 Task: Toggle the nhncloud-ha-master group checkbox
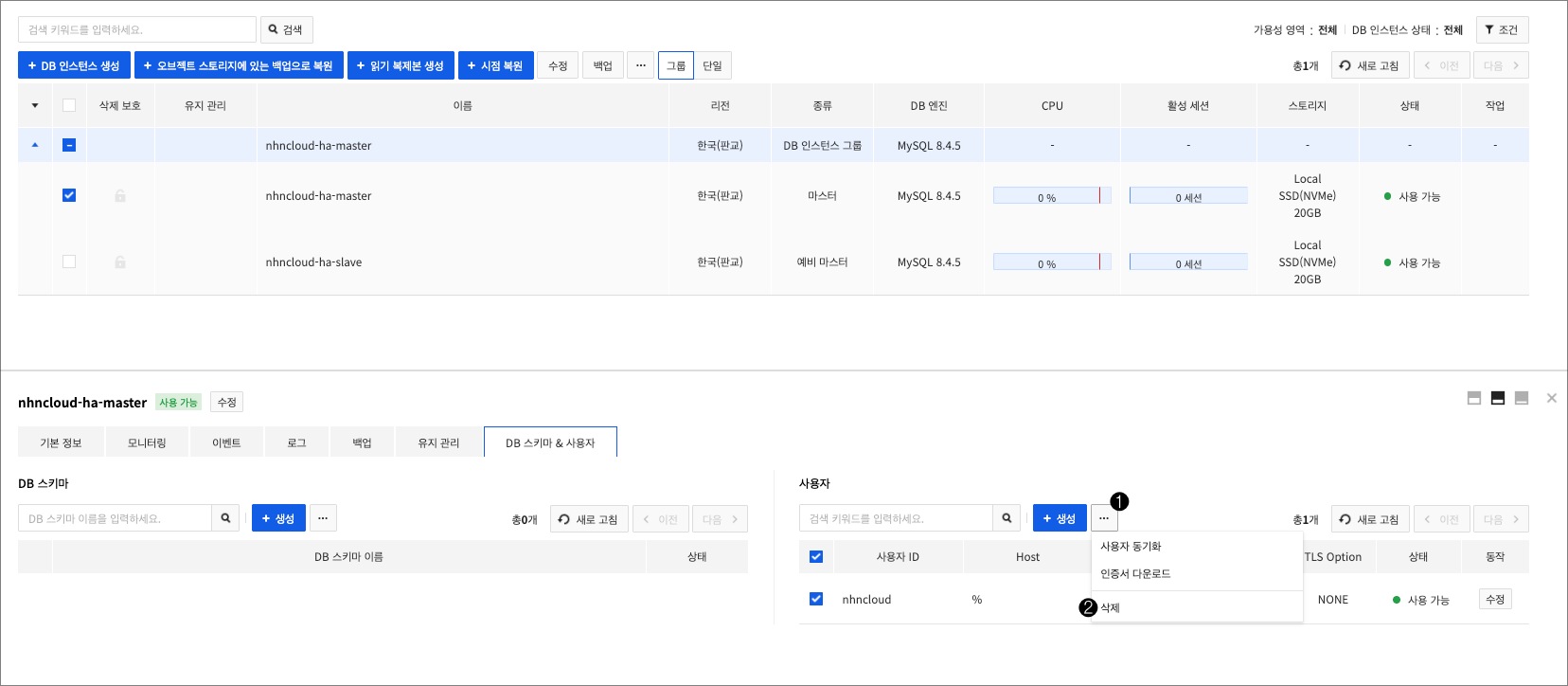click(x=69, y=145)
